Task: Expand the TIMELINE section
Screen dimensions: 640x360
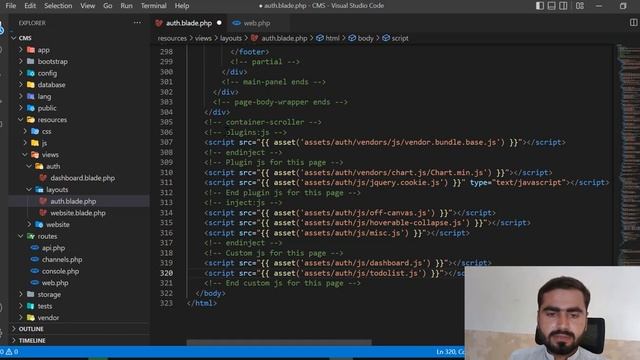Action: (x=32, y=340)
